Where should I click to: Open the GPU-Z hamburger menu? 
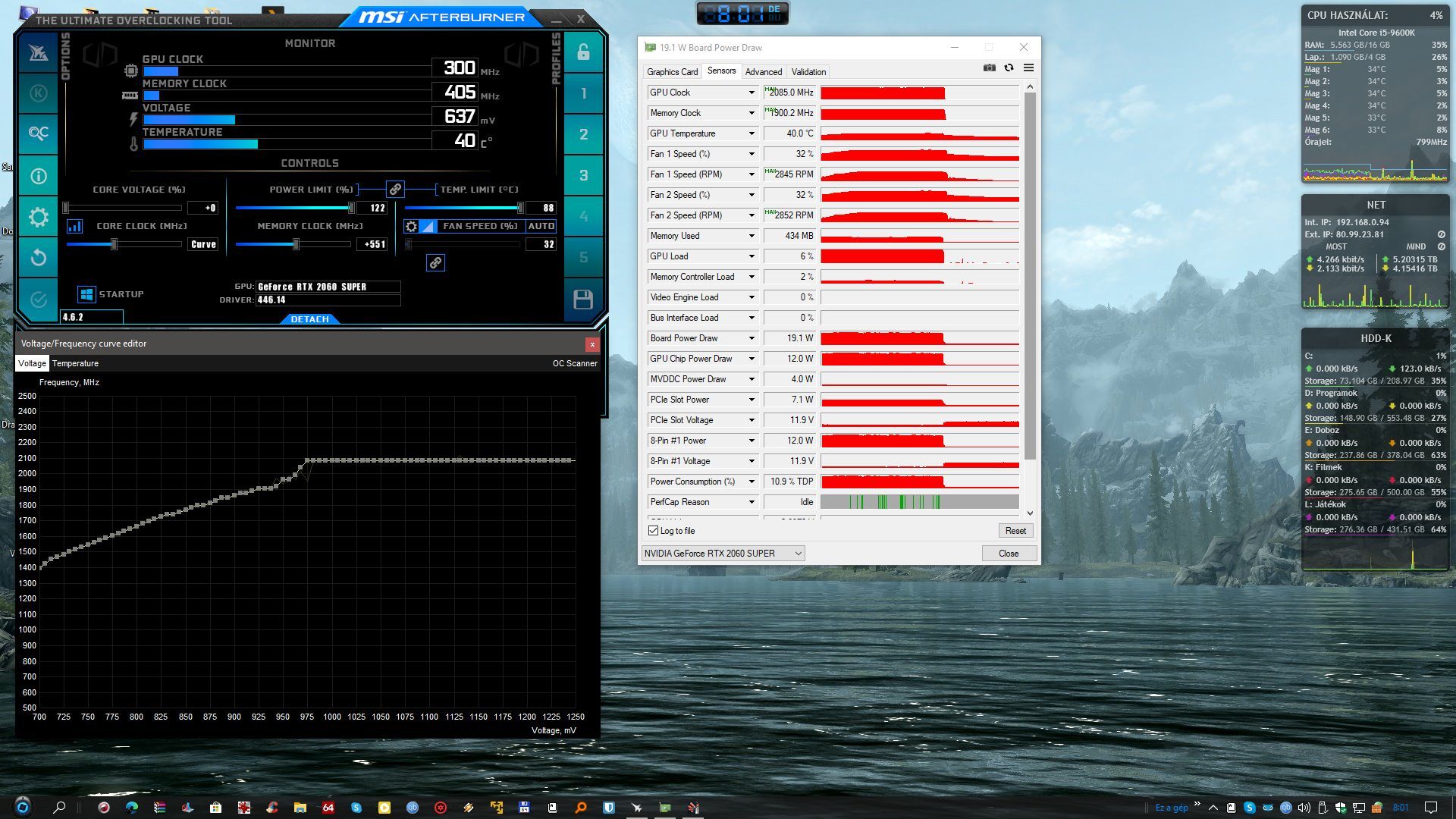coord(1028,67)
